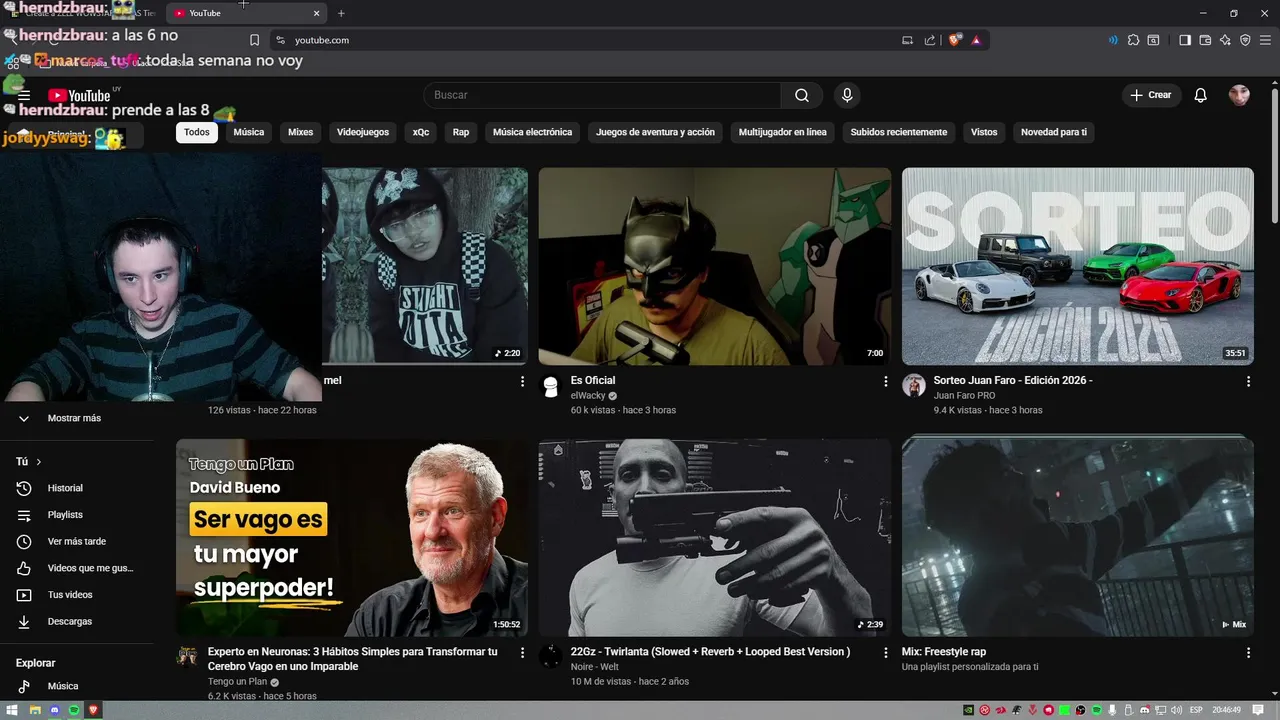Start voice search with microphone icon
The height and width of the screenshot is (720, 1280).
tap(847, 95)
